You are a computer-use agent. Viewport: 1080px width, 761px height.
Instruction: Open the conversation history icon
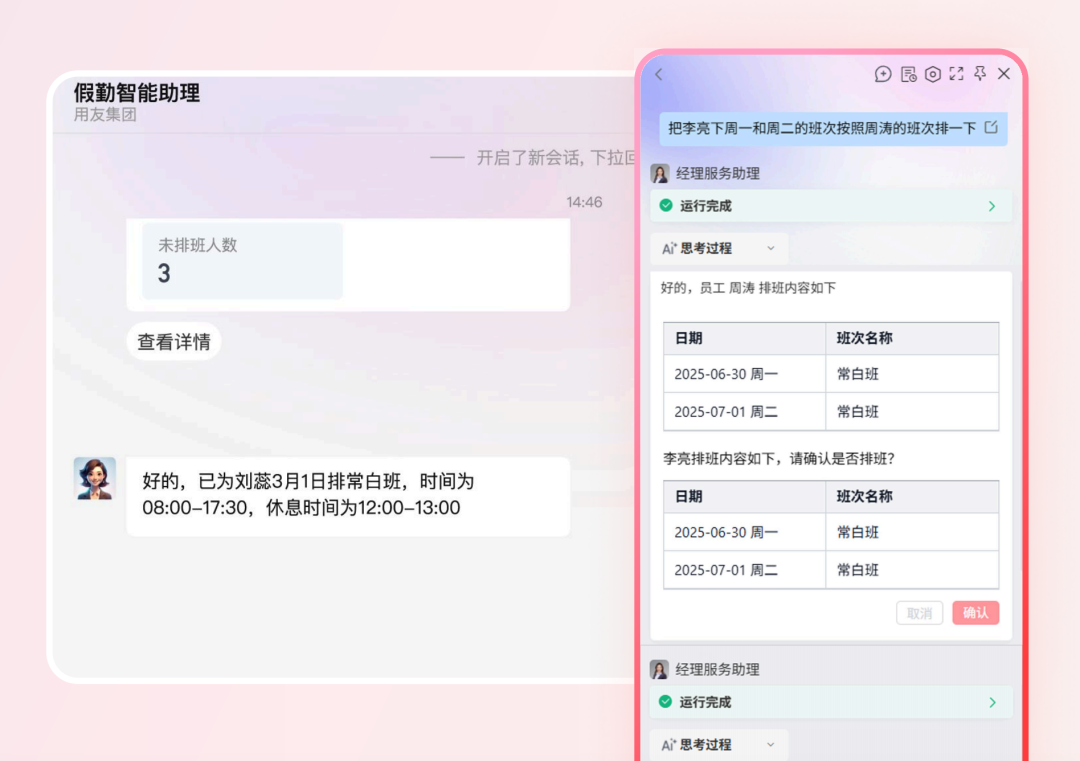pos(908,74)
